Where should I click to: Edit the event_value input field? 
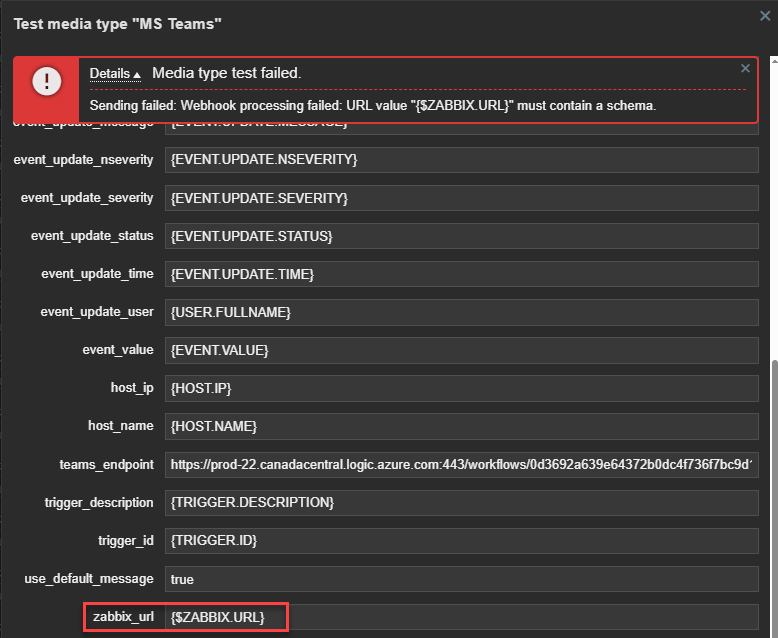click(461, 350)
